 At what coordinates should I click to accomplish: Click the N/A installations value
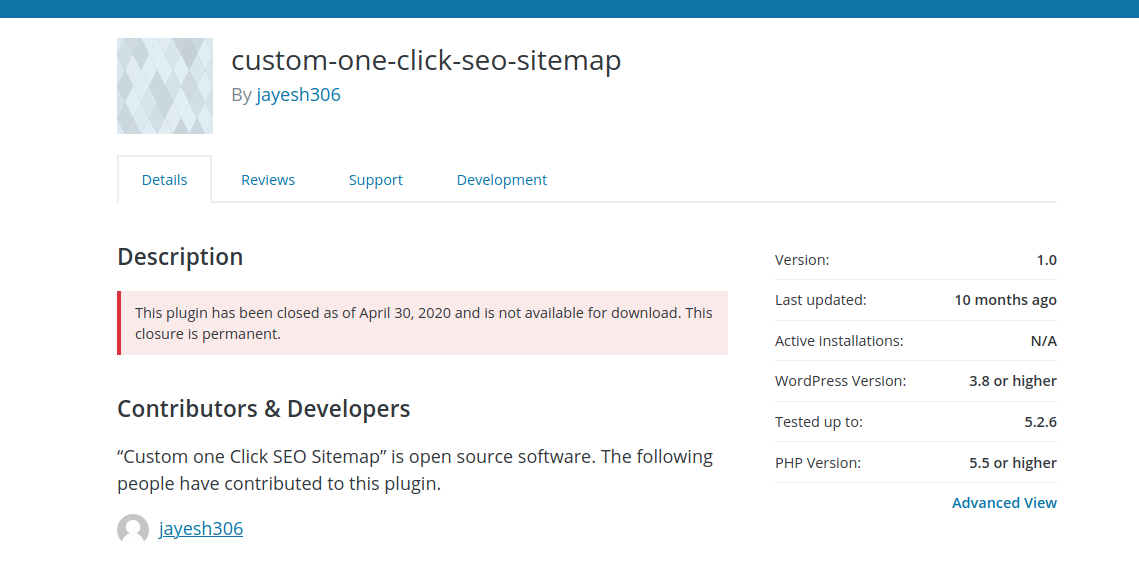(1044, 341)
